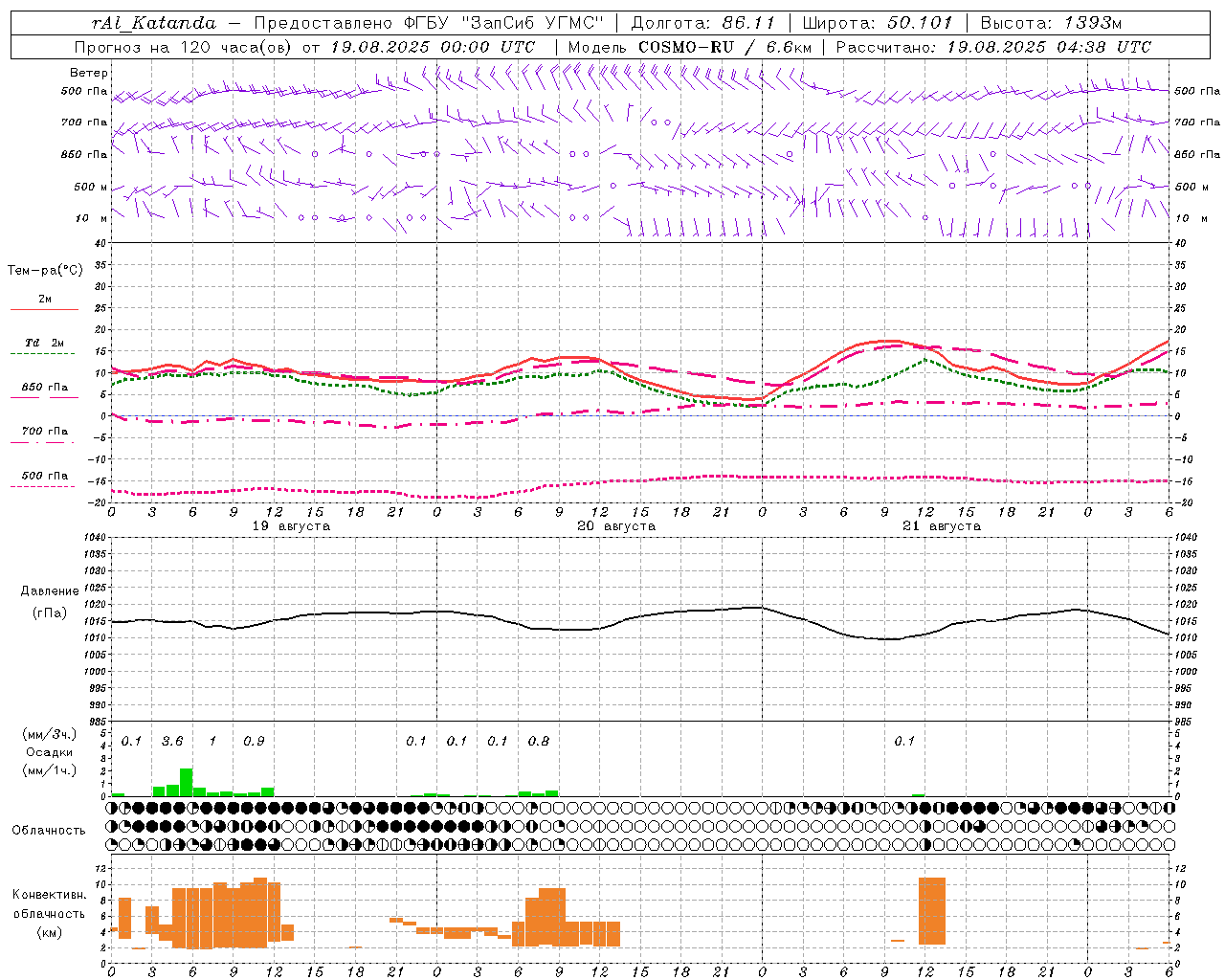Click the (мм/1ч.) precipitation unit label
Viewport: 1225px width, 980px height.
(x=50, y=770)
